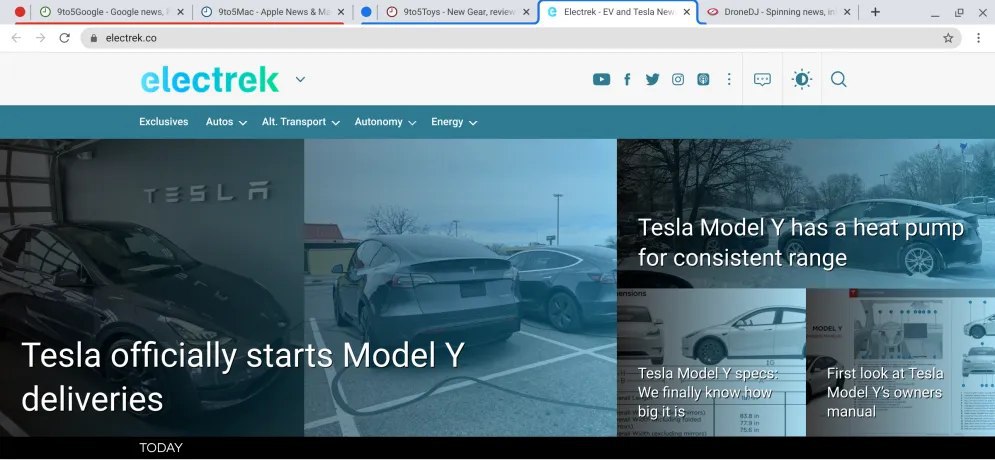This screenshot has width=995, height=460.
Task: Bookmark this page with the star
Action: point(948,38)
